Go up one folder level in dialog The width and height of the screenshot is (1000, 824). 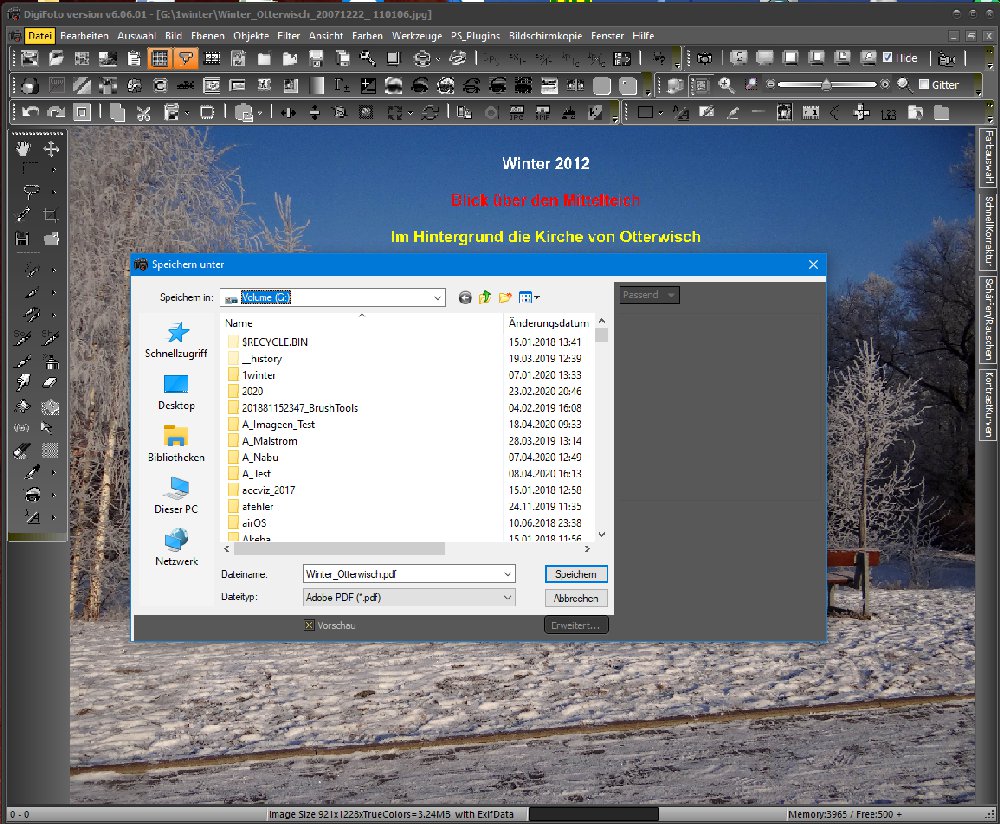(485, 297)
